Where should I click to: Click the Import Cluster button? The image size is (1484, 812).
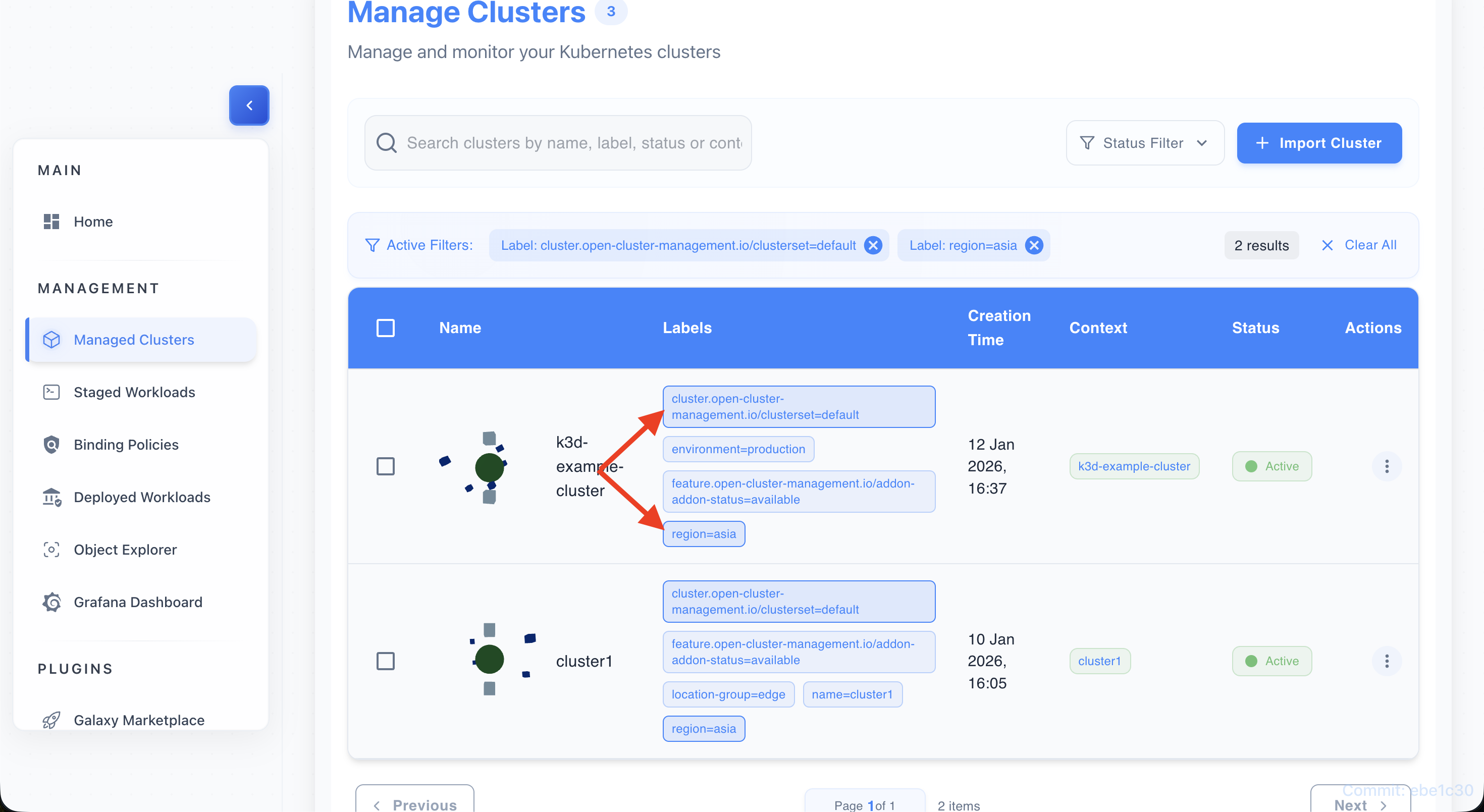pos(1318,143)
